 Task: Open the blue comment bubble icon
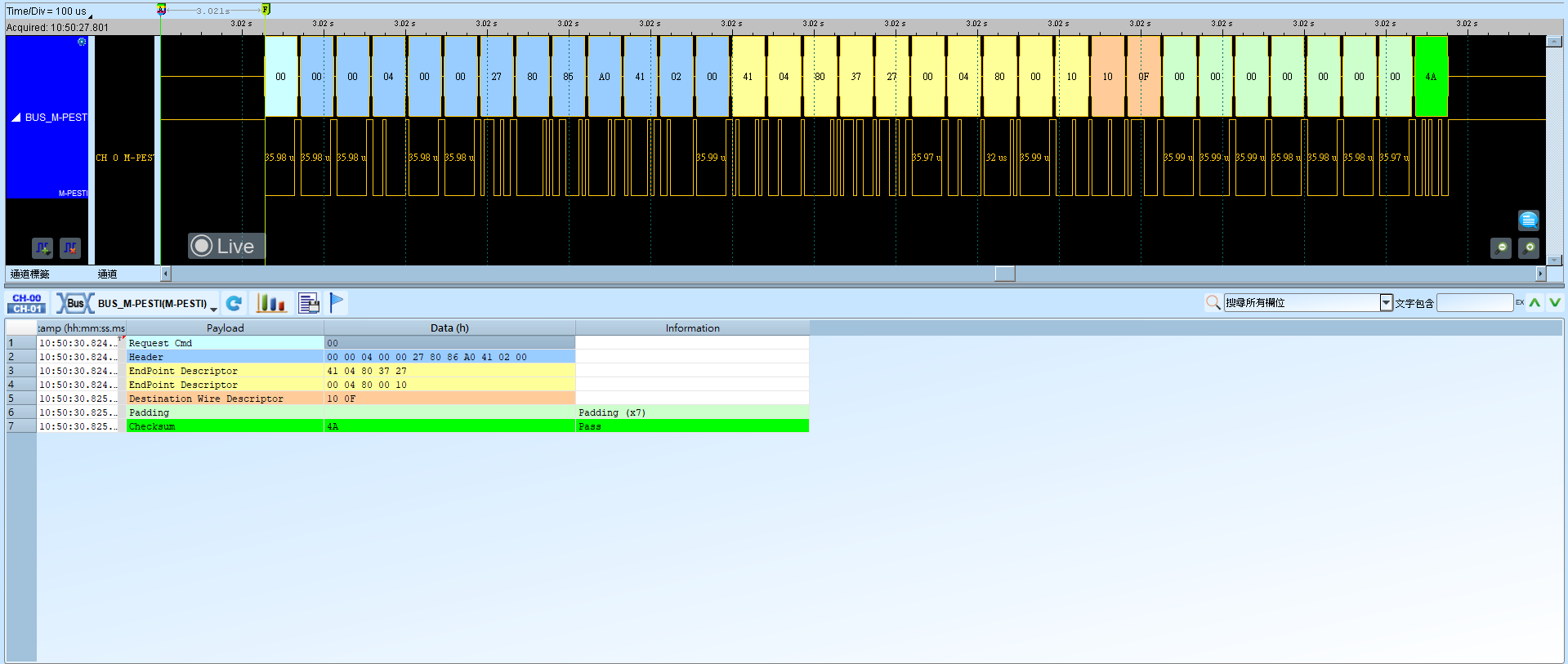(x=1529, y=220)
